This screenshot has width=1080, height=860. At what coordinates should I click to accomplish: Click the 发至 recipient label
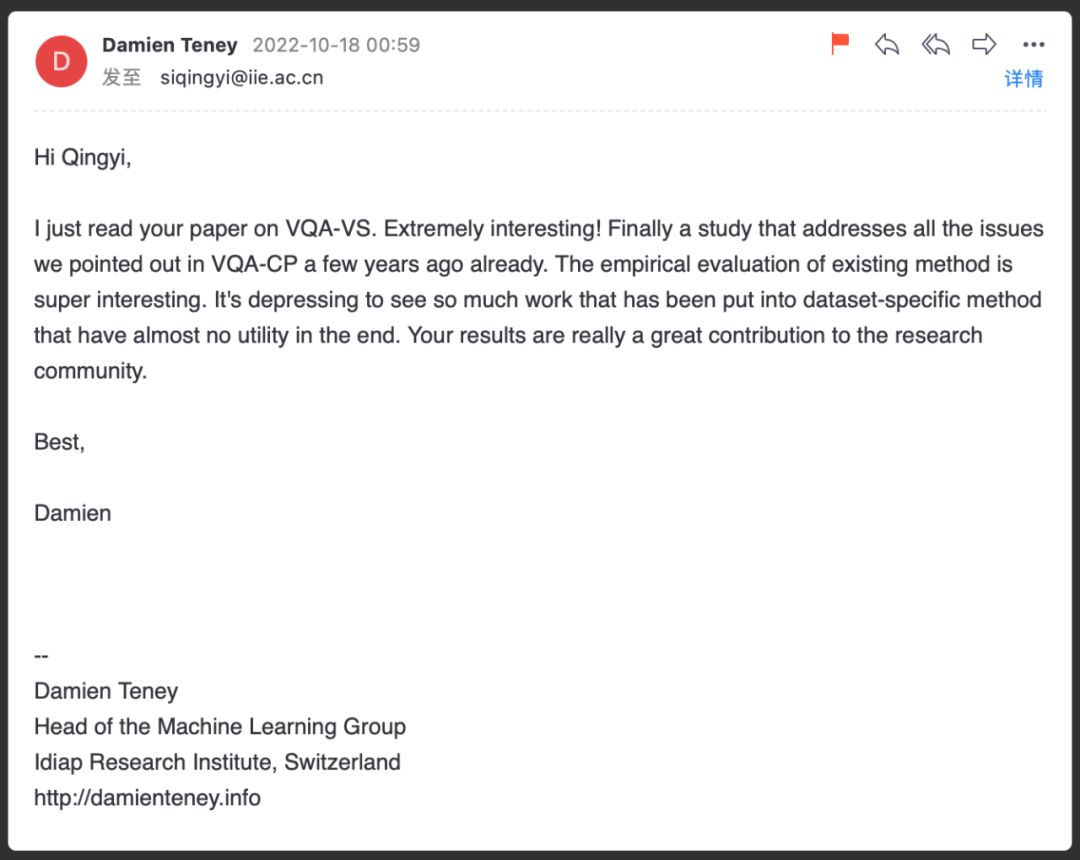pyautogui.click(x=121, y=77)
